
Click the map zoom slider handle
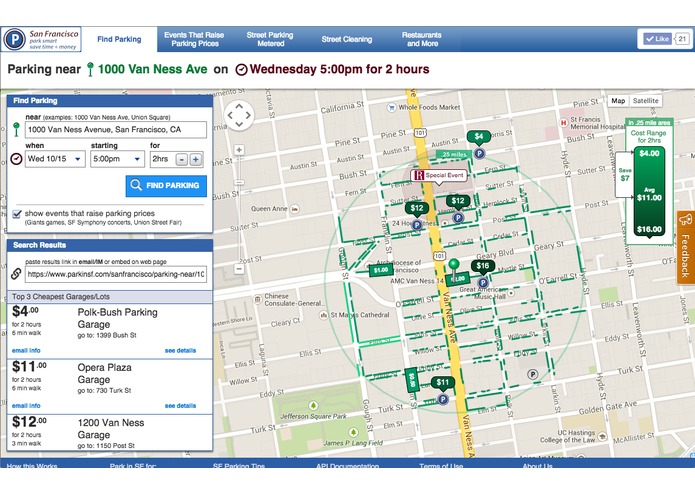[x=239, y=182]
